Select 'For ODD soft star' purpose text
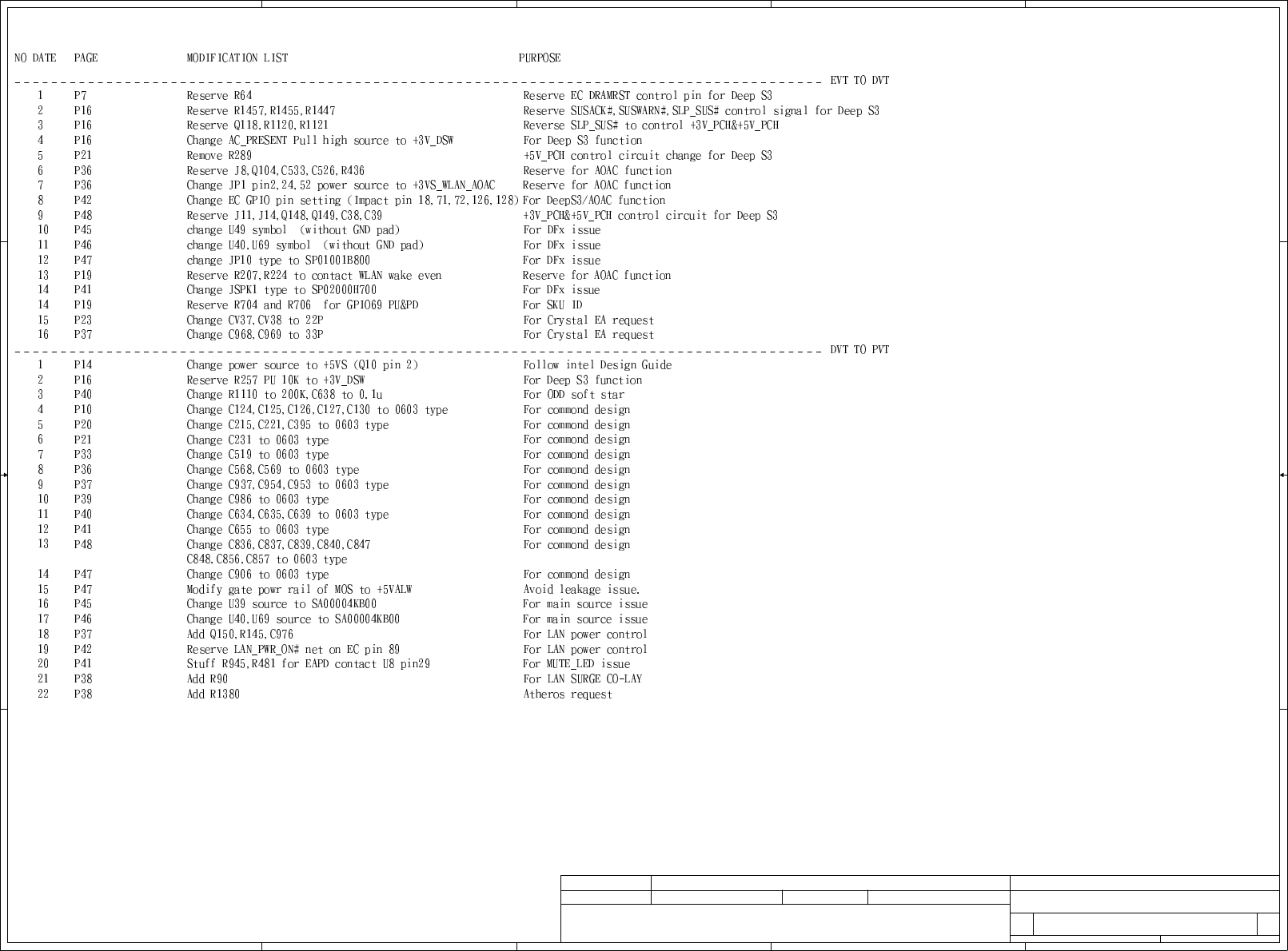Image resolution: width=1288 pixels, height=951 pixels. [574, 394]
